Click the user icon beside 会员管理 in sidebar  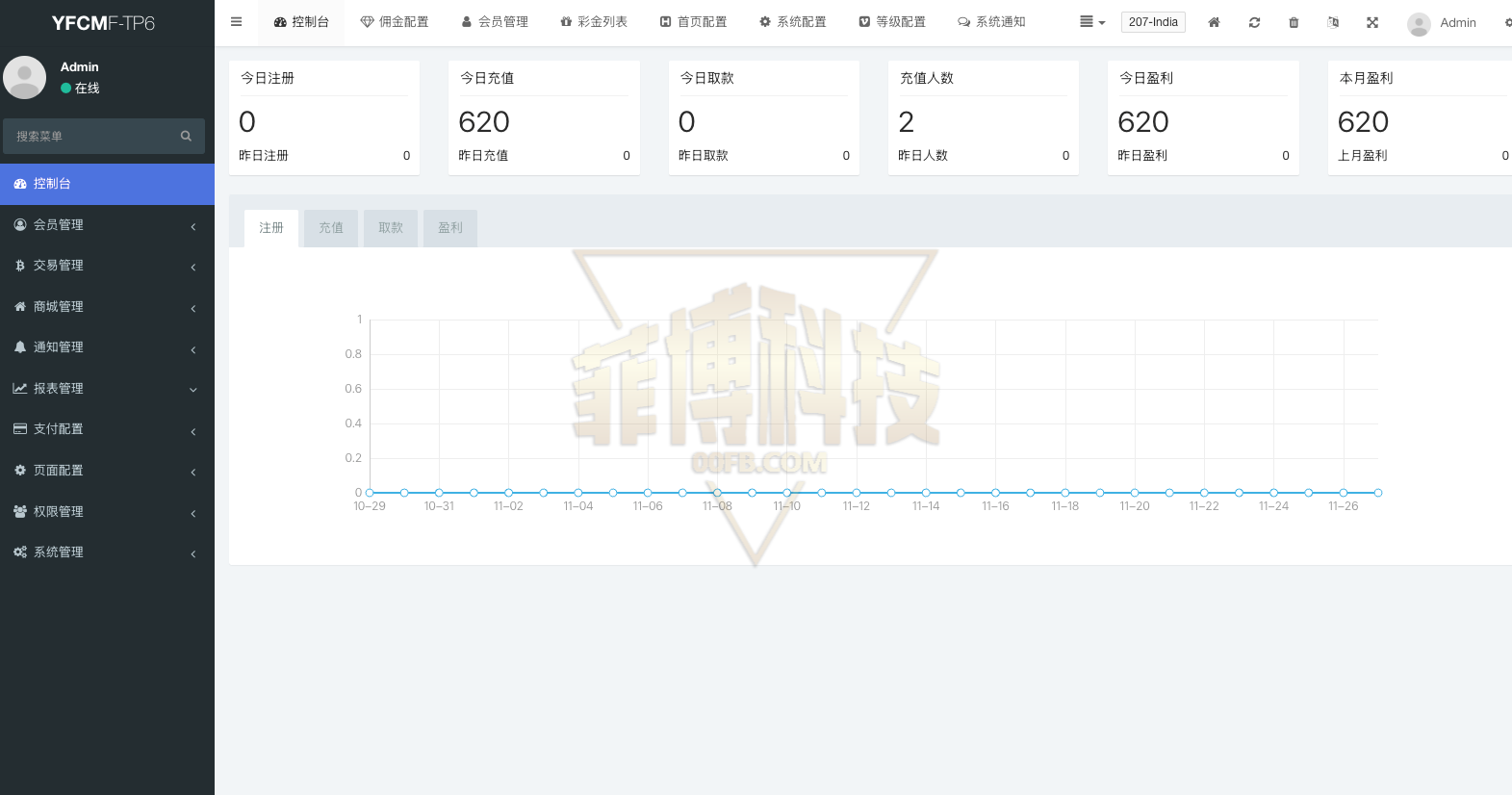(20, 224)
